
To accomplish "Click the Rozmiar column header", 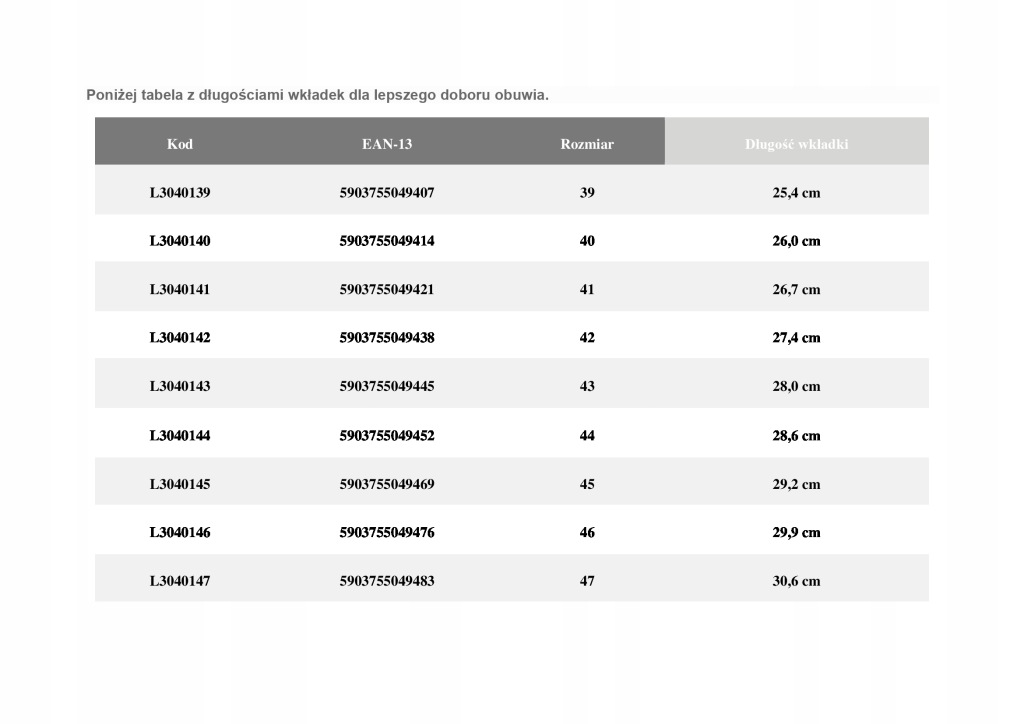I will coord(587,144).
